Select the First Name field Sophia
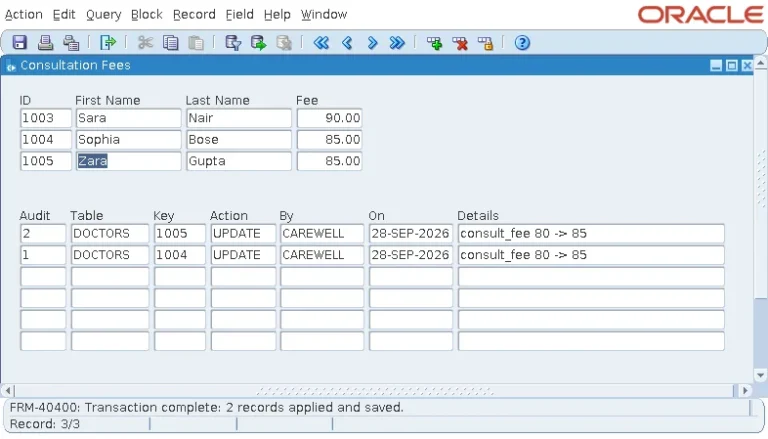 click(x=128, y=140)
